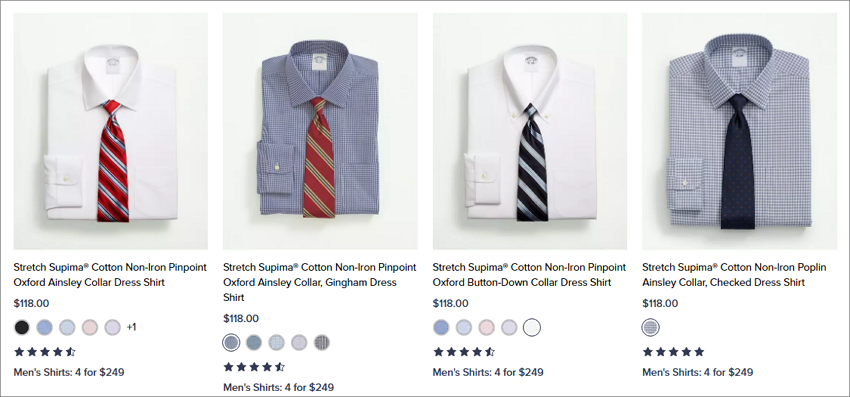Open checked shirt with navy dotted tie image

[739, 131]
